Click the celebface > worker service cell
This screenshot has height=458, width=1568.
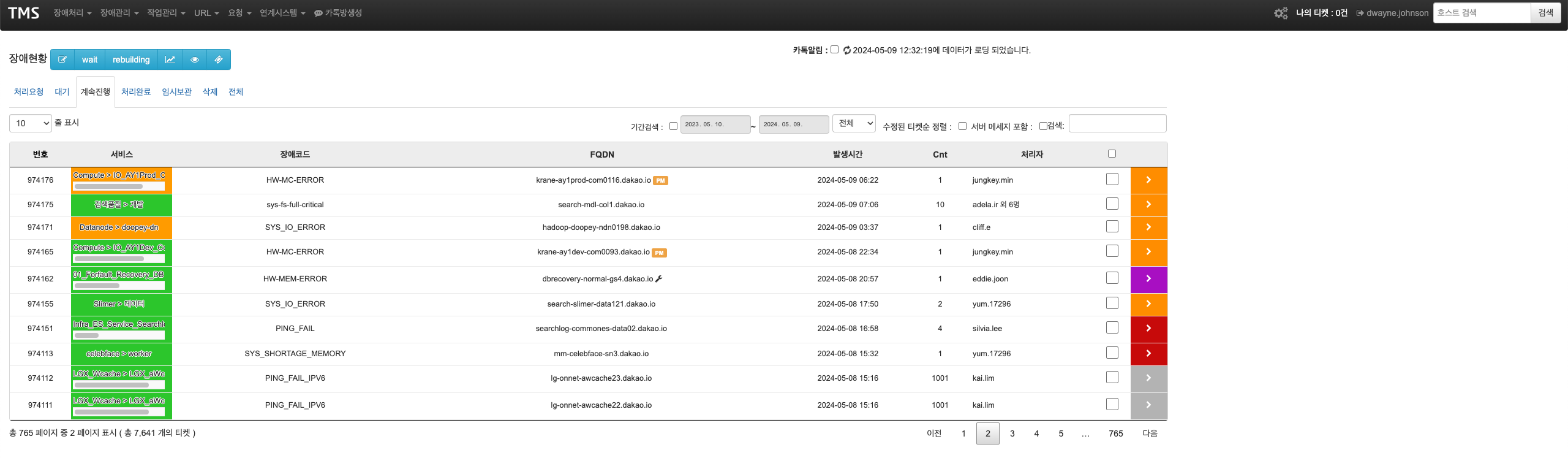point(121,354)
